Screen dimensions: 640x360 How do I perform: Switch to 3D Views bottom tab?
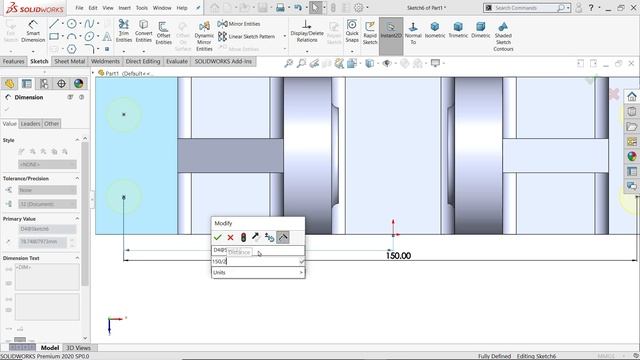(x=78, y=348)
